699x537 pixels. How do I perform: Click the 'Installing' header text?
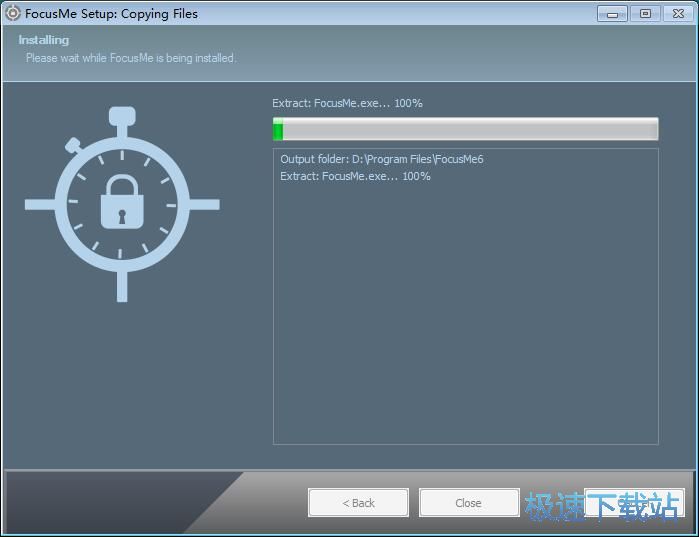[x=44, y=40]
